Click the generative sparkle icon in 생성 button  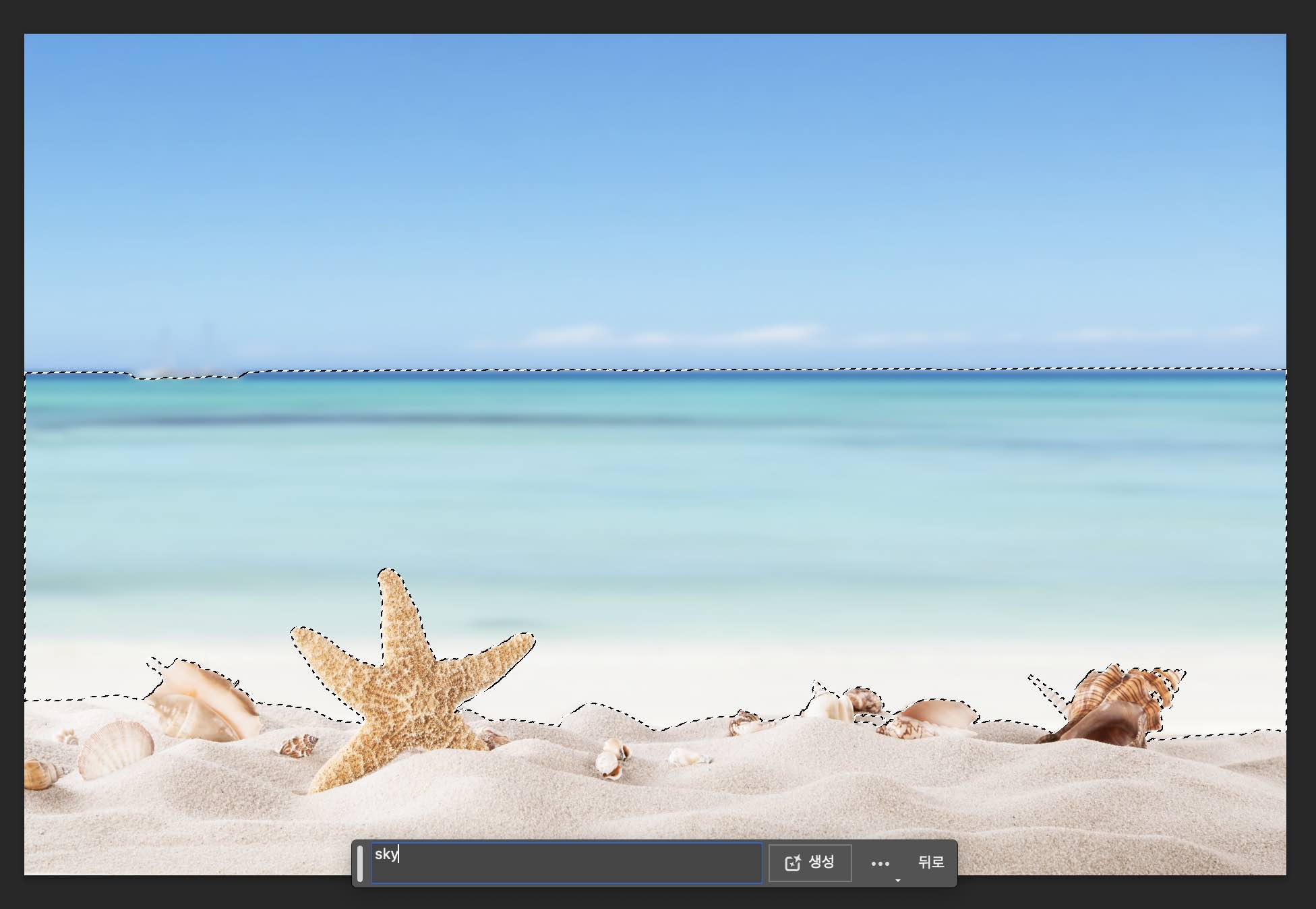pos(793,863)
